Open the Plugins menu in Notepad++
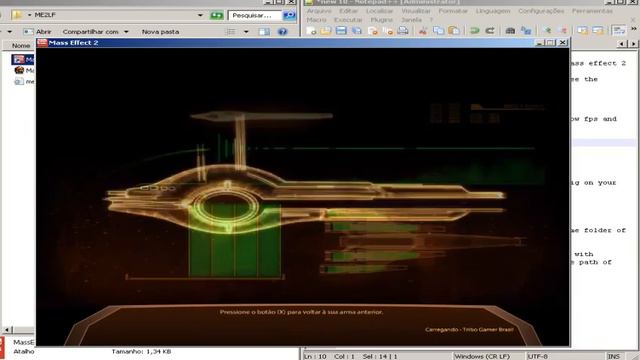 coord(382,20)
